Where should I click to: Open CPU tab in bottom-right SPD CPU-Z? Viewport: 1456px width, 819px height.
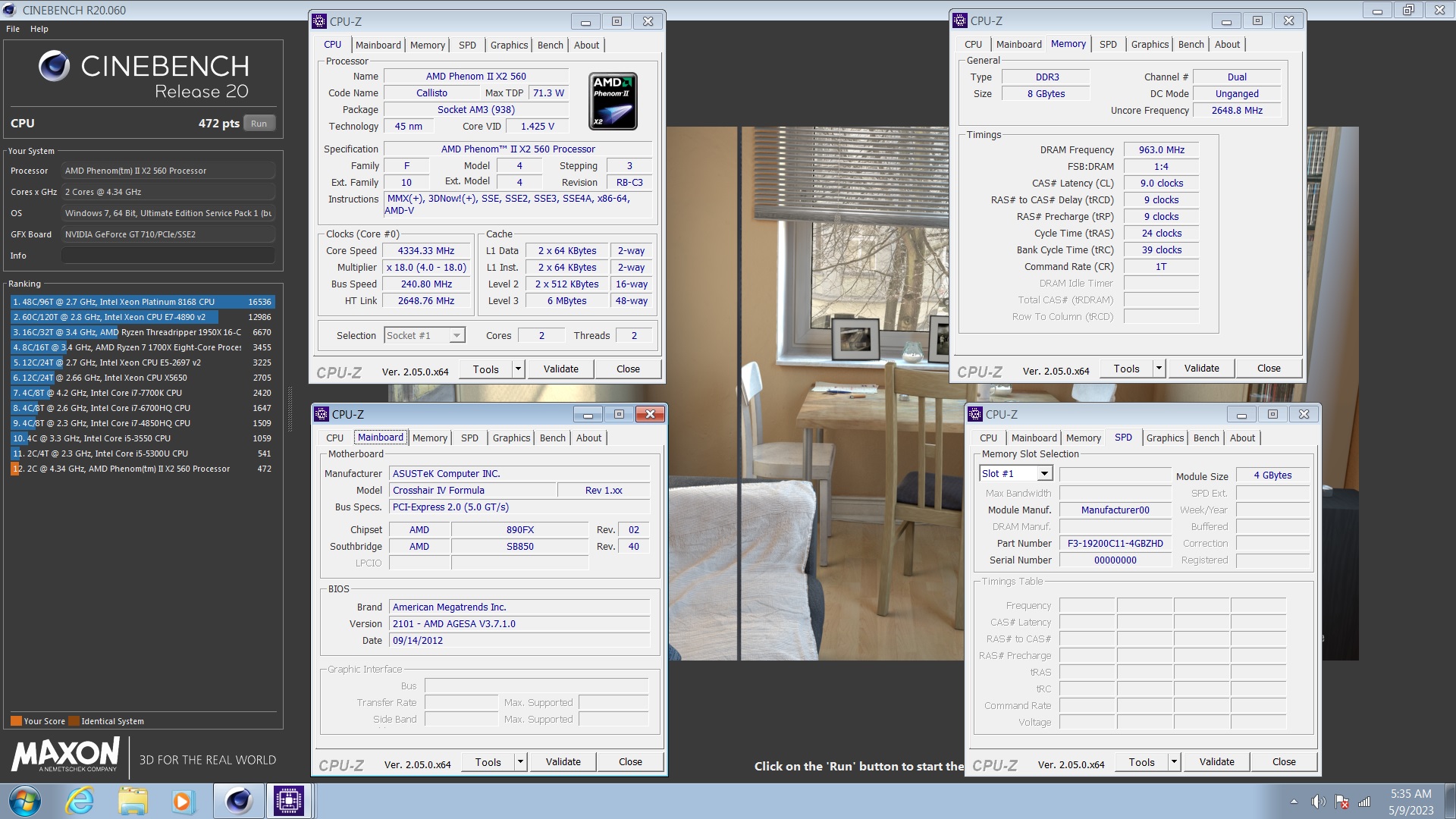pyautogui.click(x=988, y=438)
